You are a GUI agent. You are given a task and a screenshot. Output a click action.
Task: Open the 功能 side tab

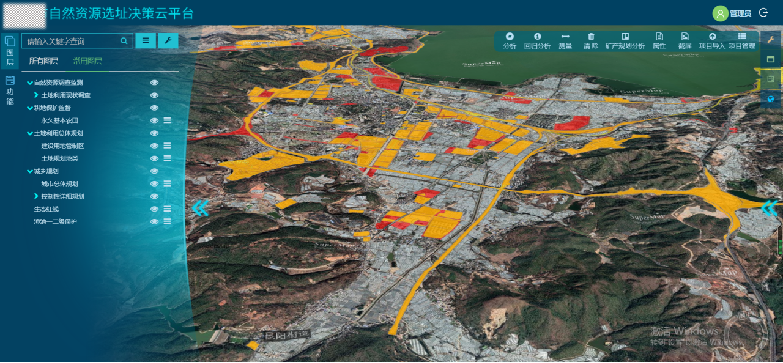[10, 91]
